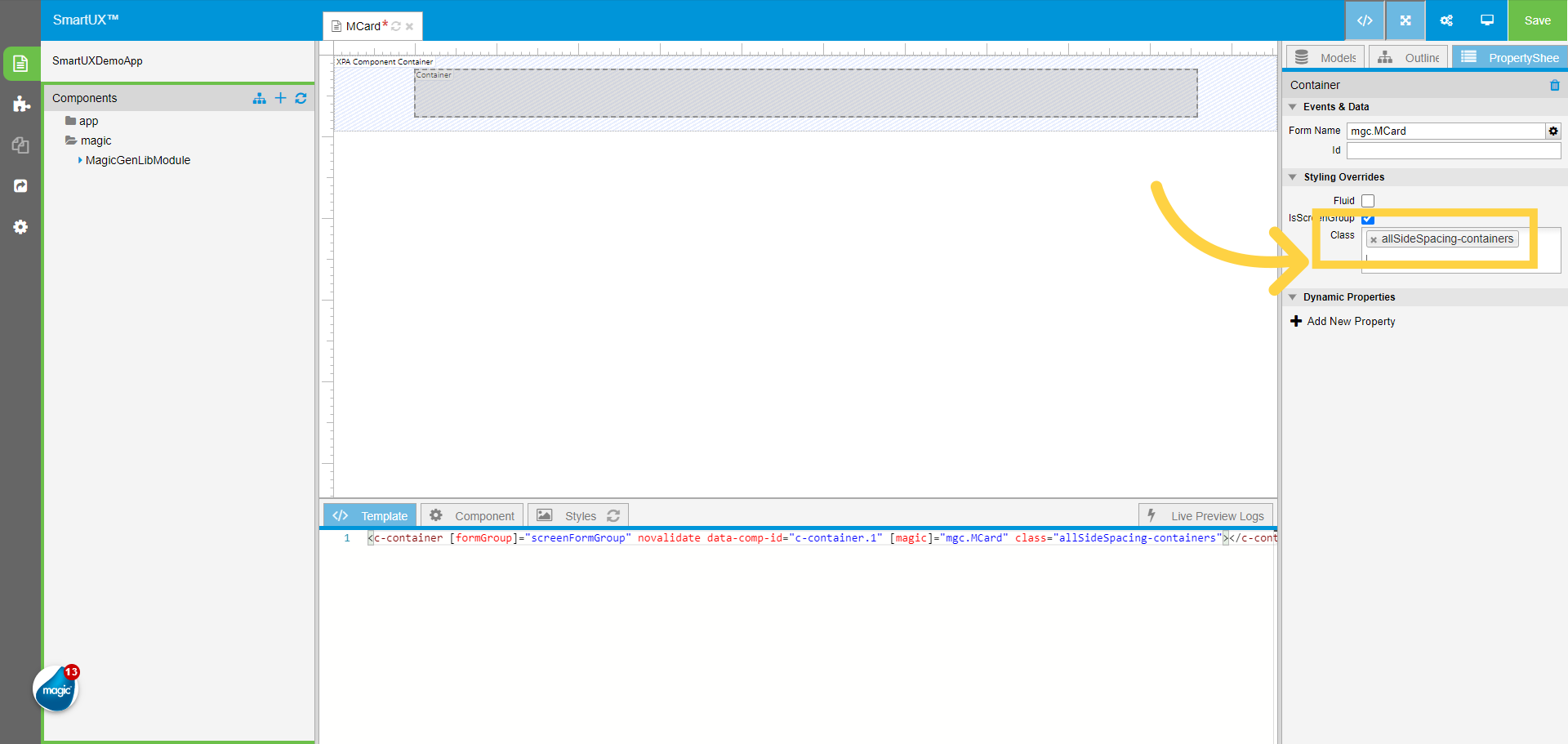
Task: Add a new component with the plus icon
Action: point(280,98)
